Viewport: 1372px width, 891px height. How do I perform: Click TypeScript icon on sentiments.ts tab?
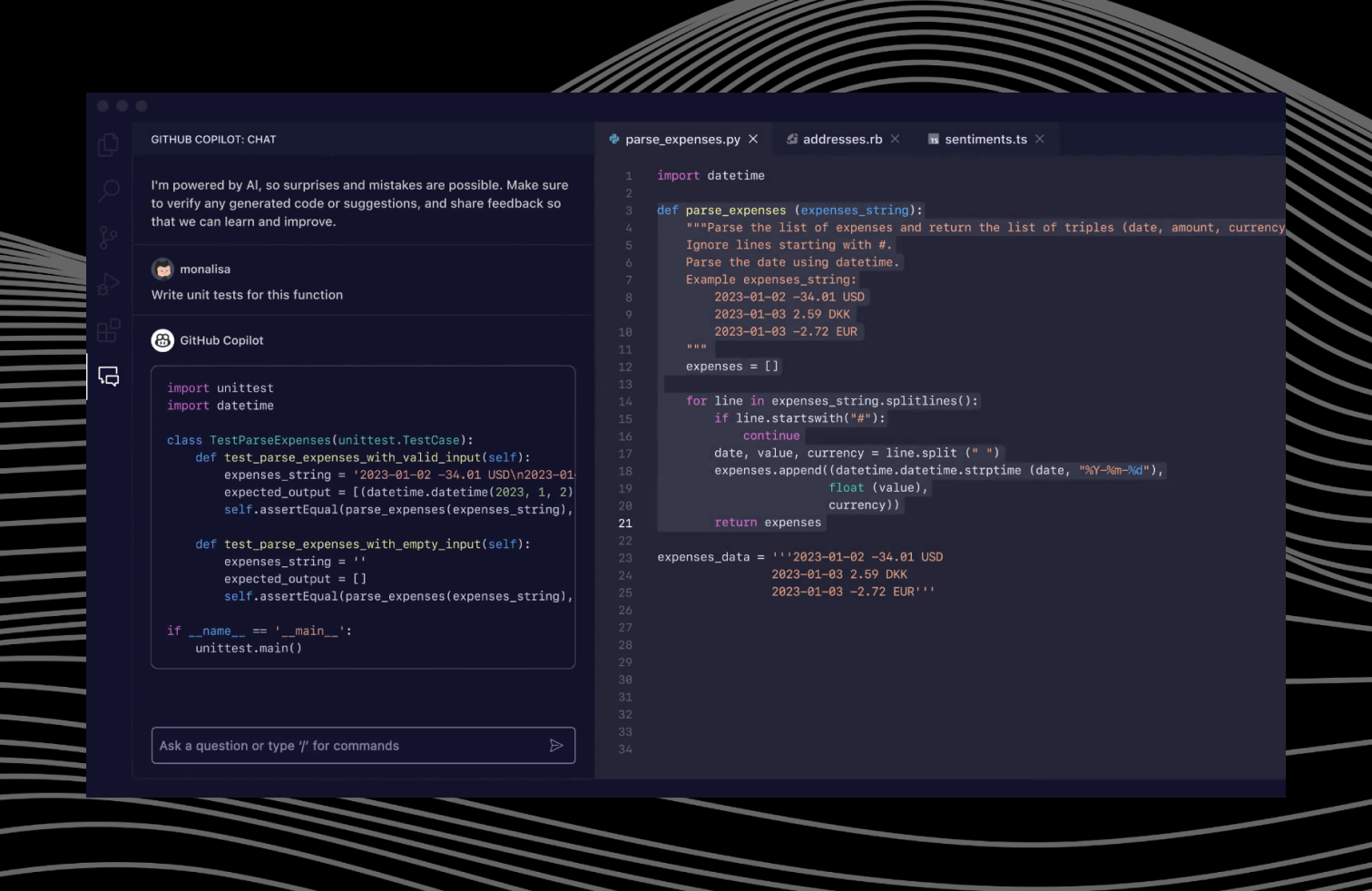click(933, 140)
